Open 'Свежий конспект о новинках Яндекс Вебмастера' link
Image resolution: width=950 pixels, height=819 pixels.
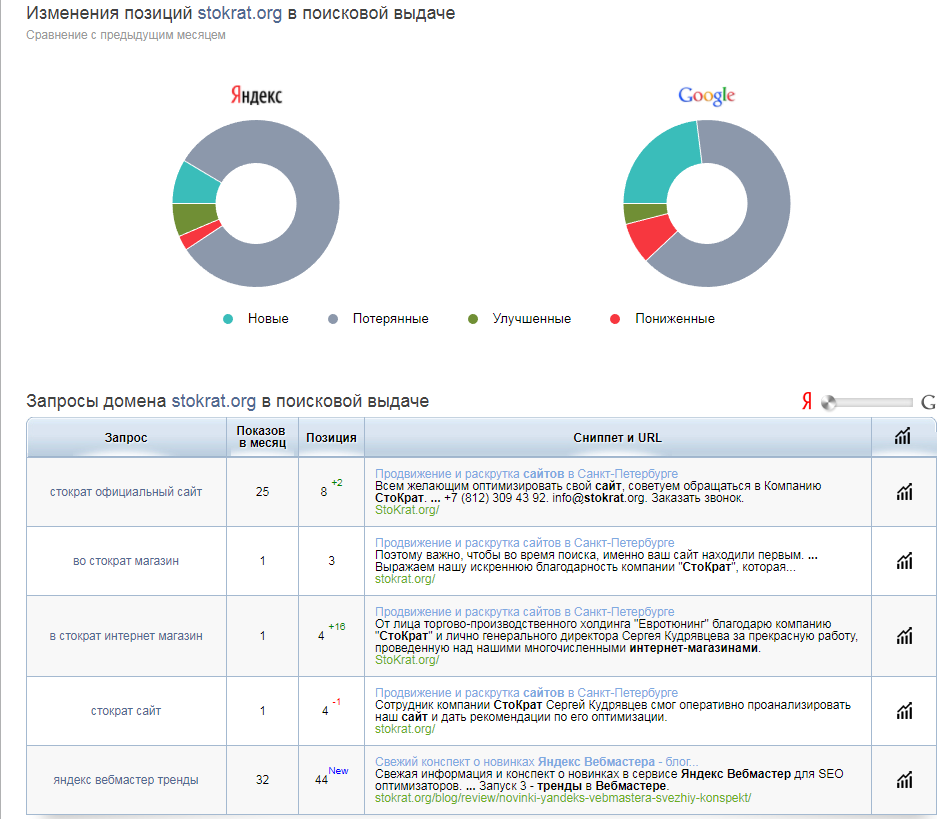[x=536, y=761]
